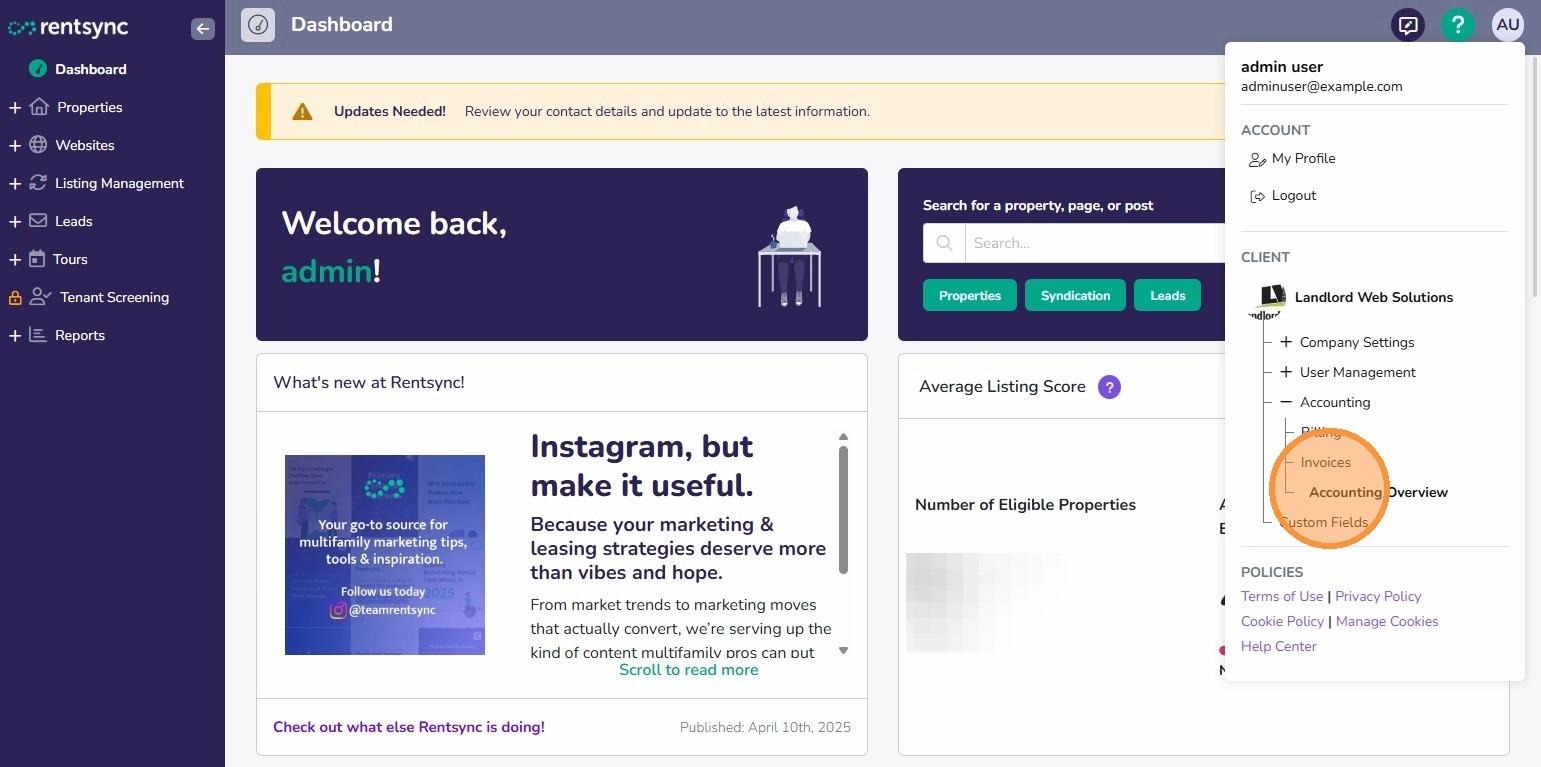Screen dimensions: 1541x767
Task: Focus the property search input field
Action: pos(1095,243)
